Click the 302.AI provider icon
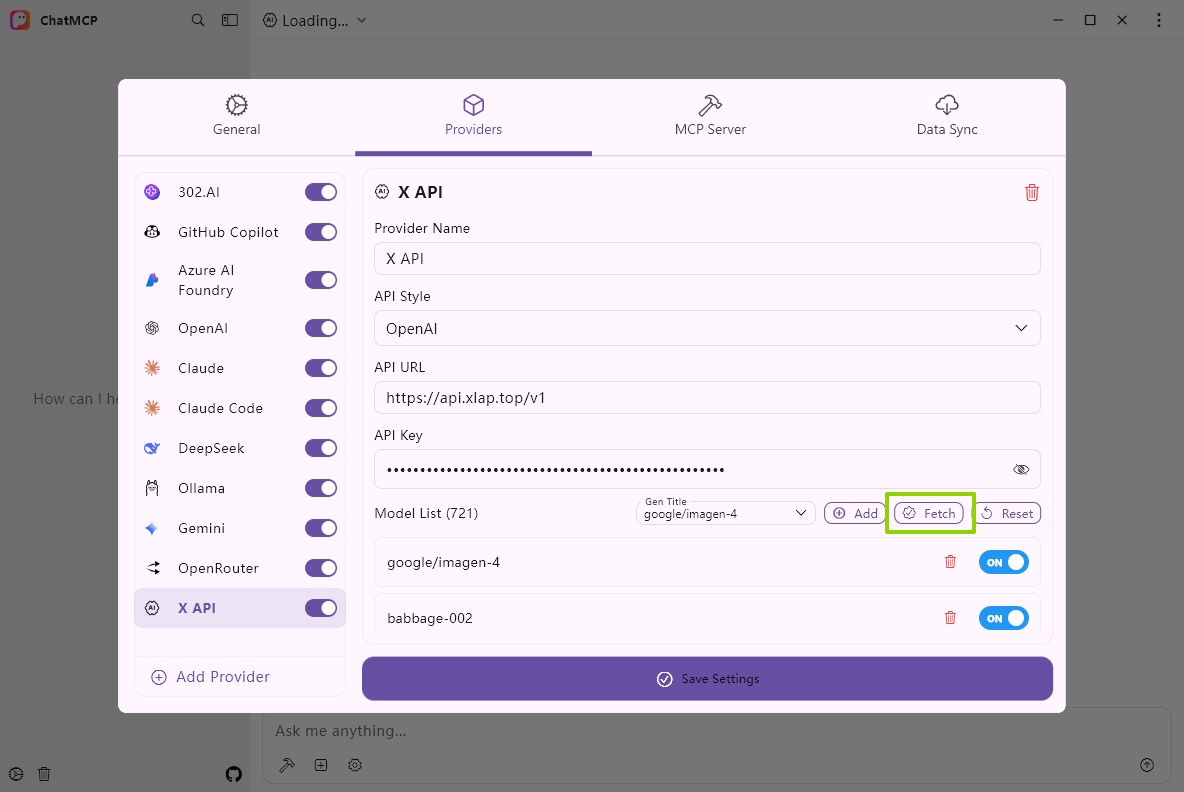Image resolution: width=1184 pixels, height=792 pixels. tap(152, 192)
